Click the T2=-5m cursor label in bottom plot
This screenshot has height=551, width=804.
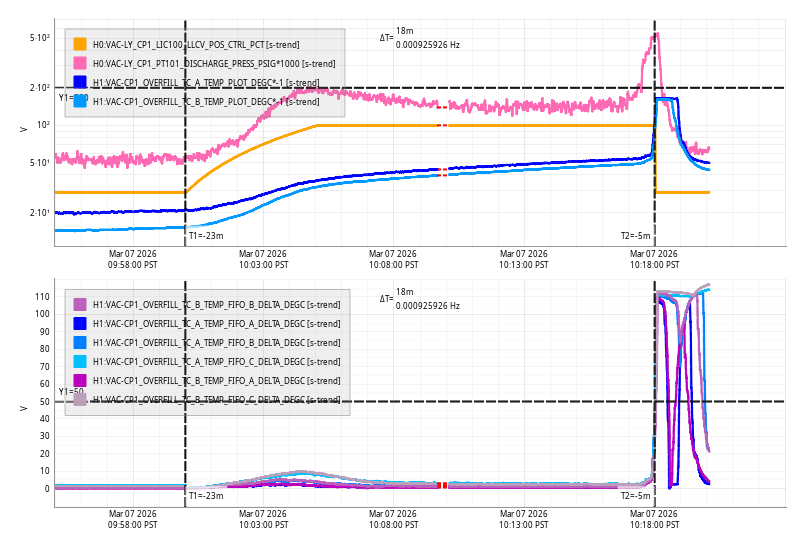pos(635,496)
